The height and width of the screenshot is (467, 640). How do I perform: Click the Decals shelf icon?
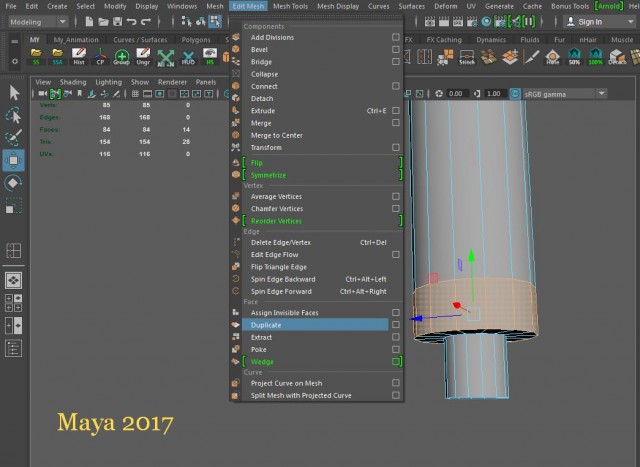point(617,57)
